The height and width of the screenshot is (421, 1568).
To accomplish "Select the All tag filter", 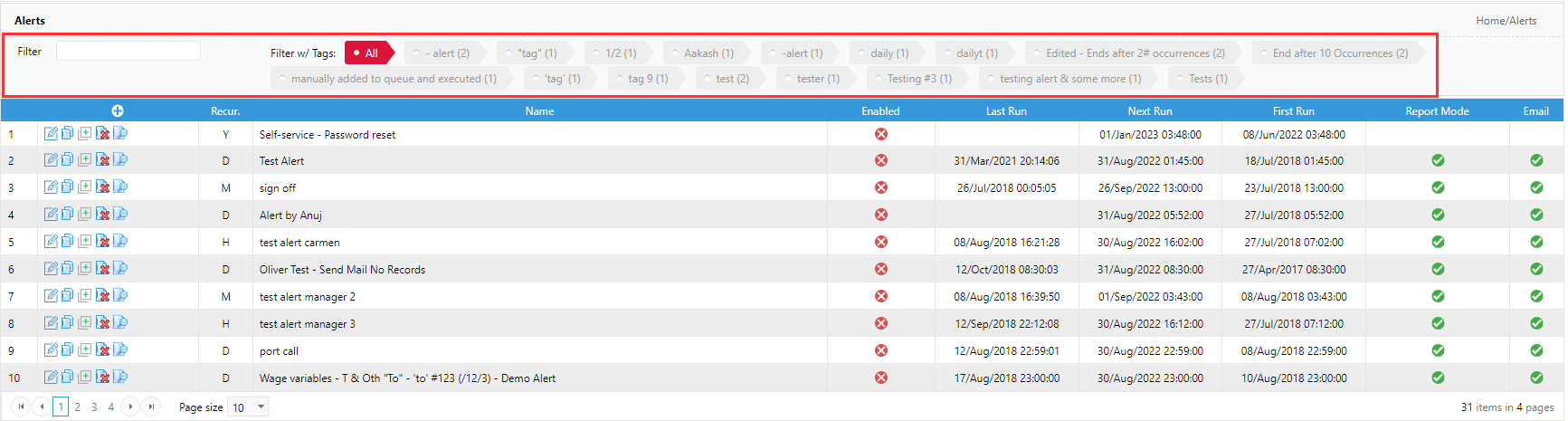I will 369,53.
